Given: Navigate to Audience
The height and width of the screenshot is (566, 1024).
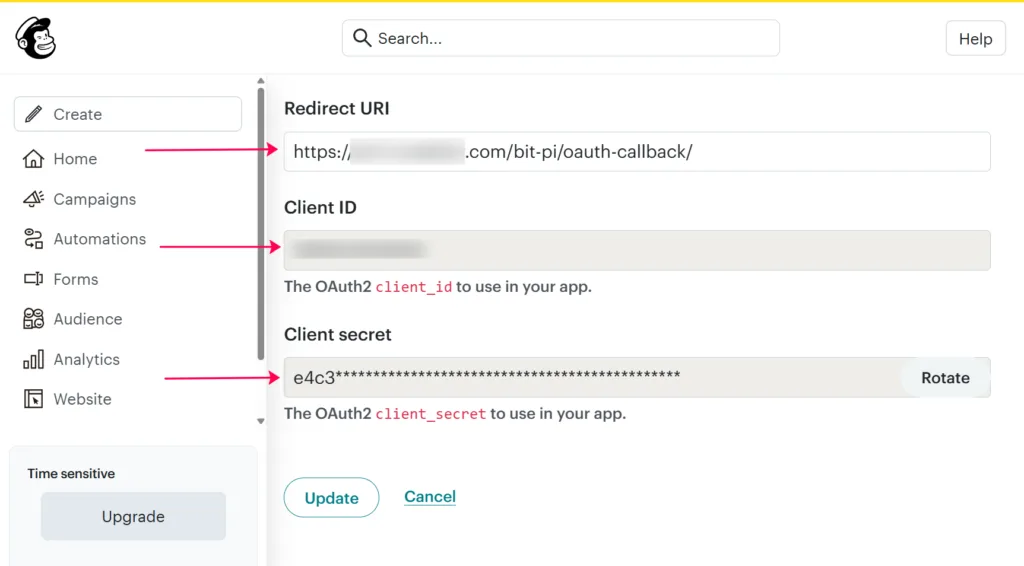Looking at the screenshot, I should 88,319.
